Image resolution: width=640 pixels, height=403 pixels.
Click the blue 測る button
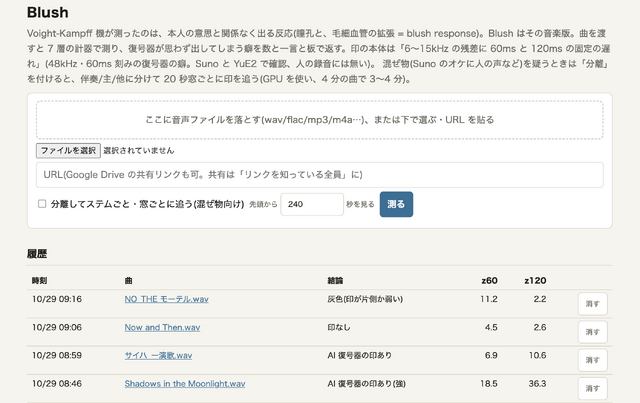click(396, 204)
